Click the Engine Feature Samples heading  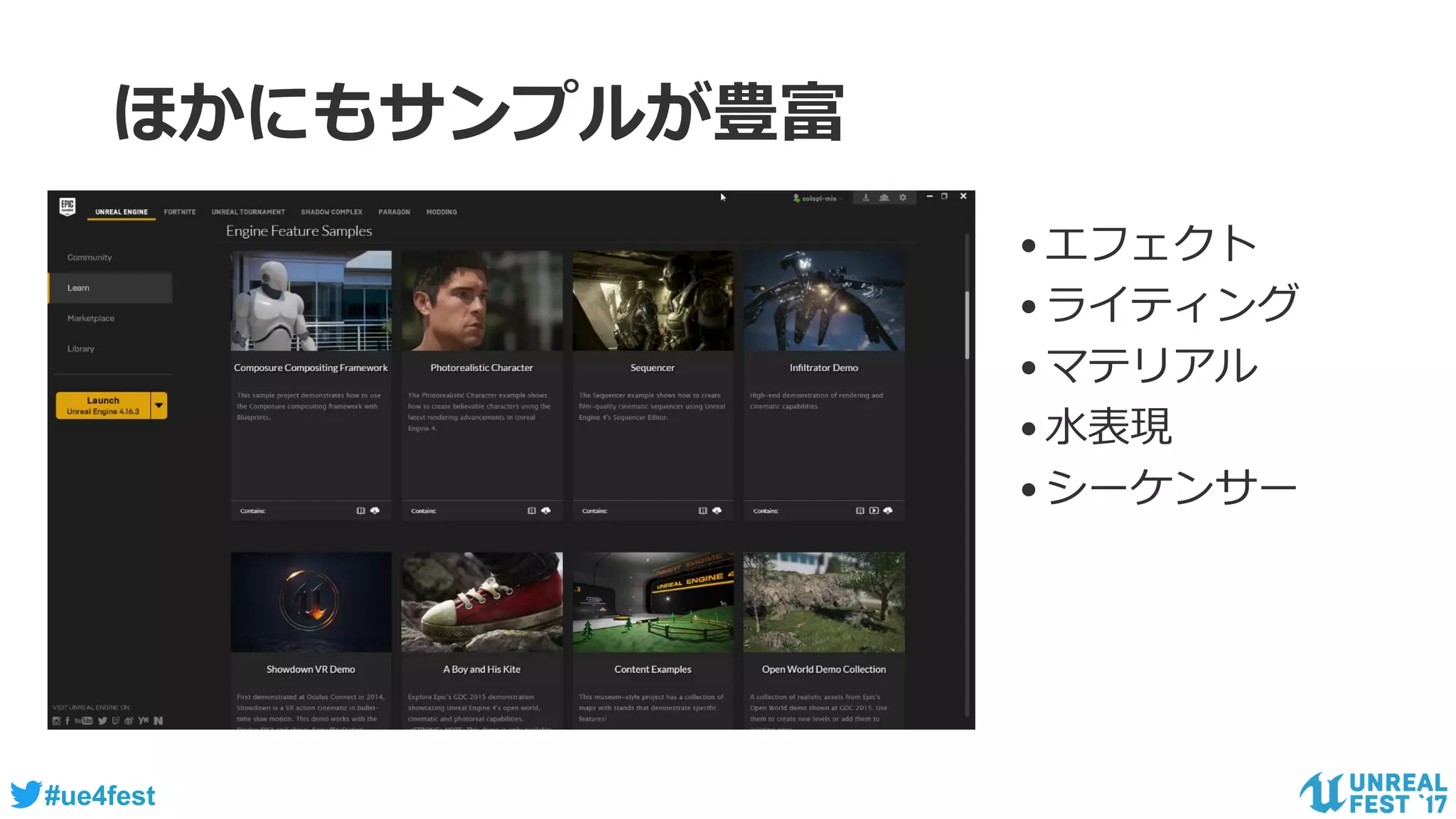[x=299, y=231]
